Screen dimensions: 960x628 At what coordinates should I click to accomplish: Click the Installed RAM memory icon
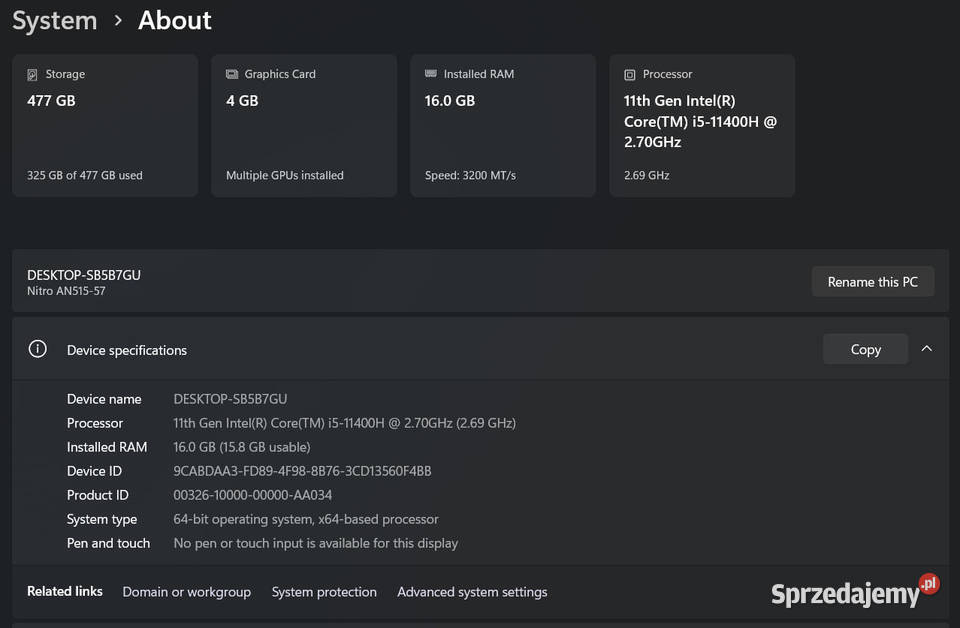pyautogui.click(x=430, y=74)
